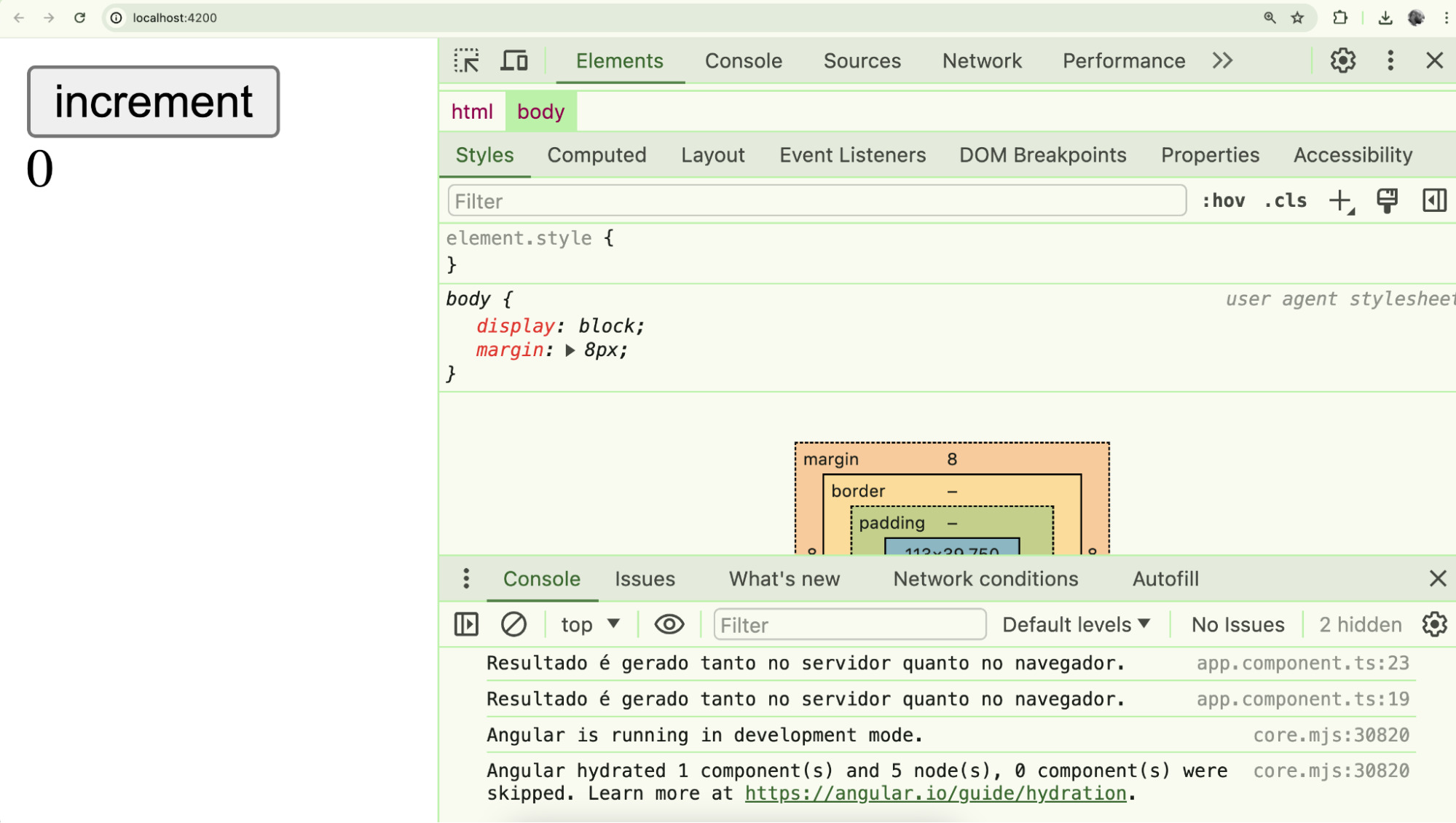Screen dimensions: 1456x823
Task: Switch to the Elements panel tab
Action: [620, 60]
